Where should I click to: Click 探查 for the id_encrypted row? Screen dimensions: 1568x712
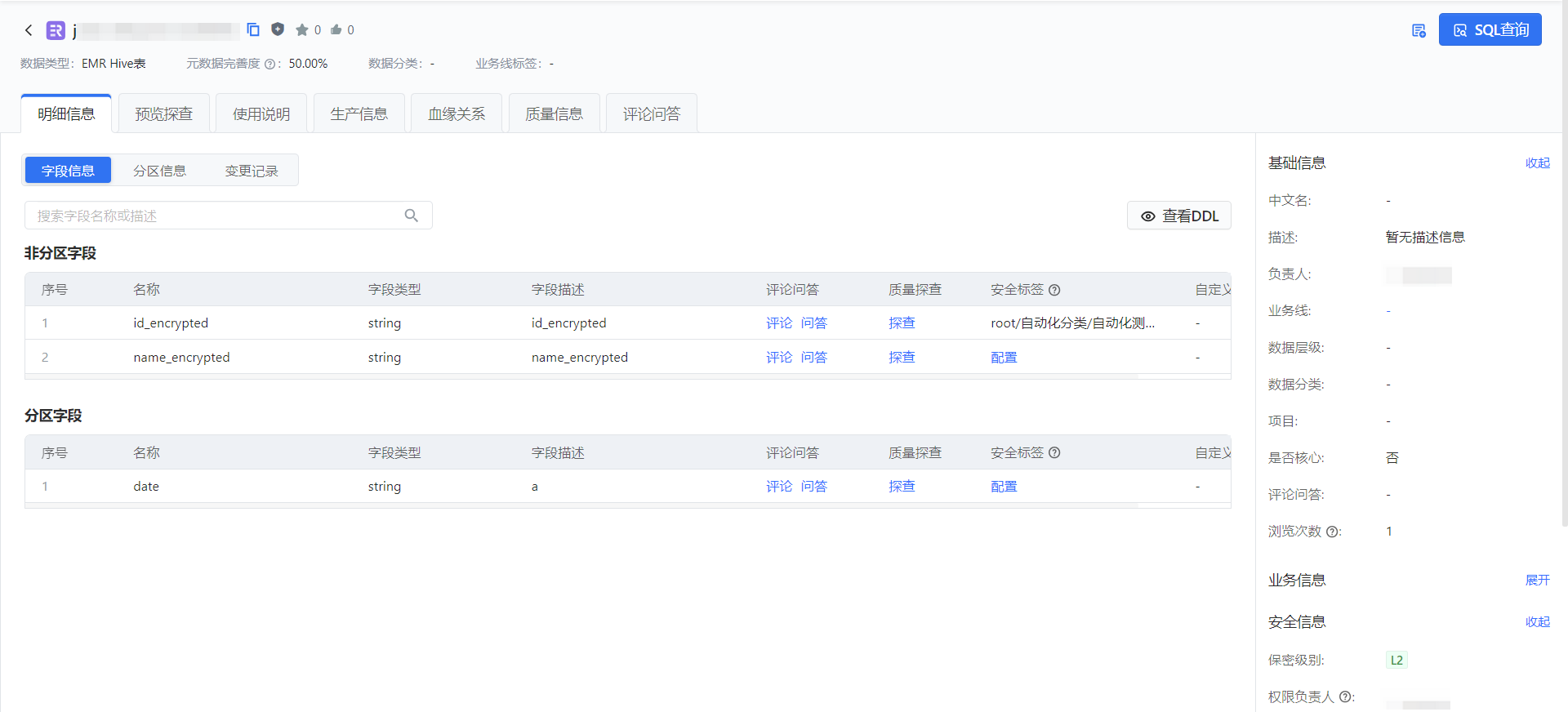click(902, 323)
